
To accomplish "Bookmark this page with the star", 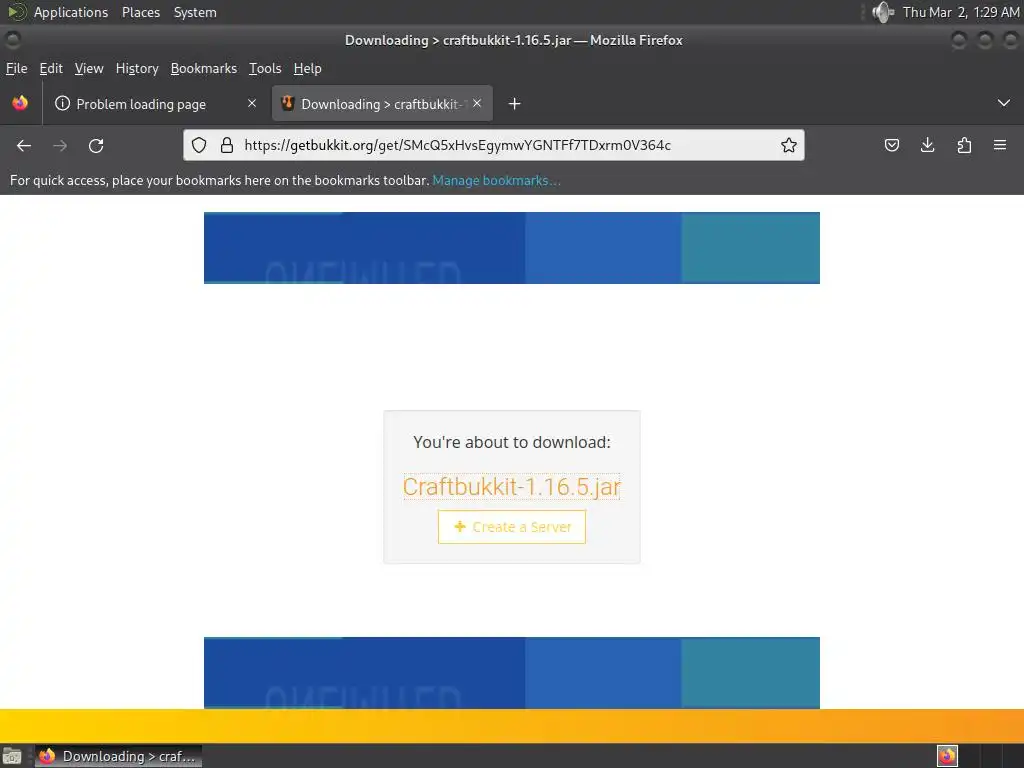I will click(788, 145).
